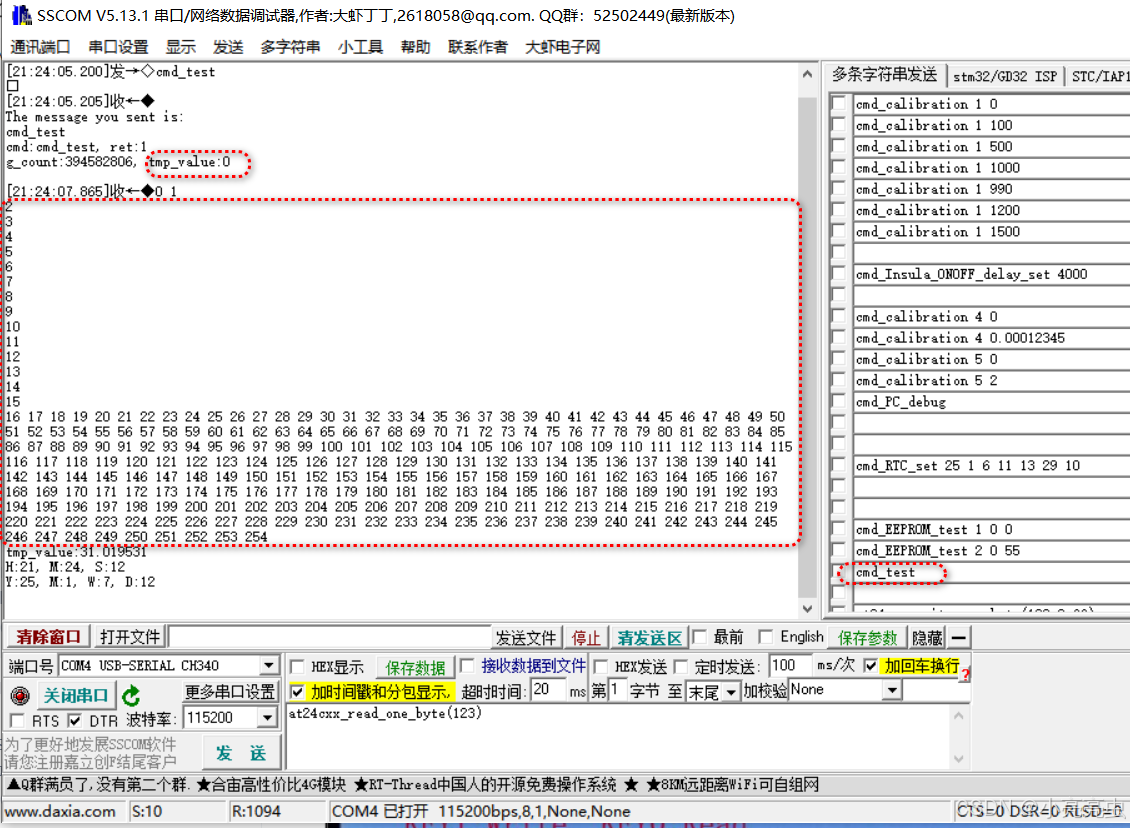Open the 通讯端口 menu
The height and width of the screenshot is (828, 1130).
tap(40, 47)
